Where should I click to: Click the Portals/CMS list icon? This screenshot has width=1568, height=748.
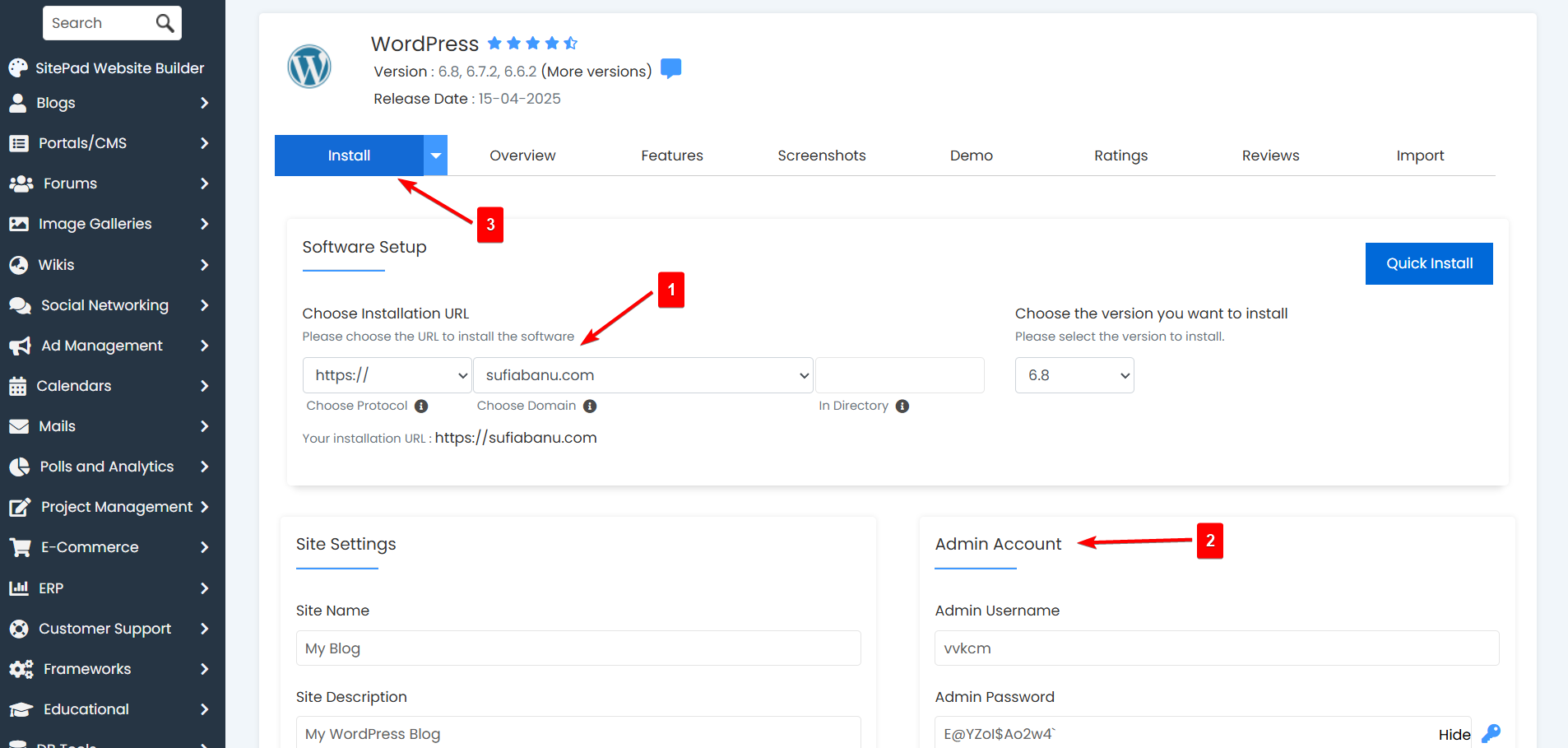tap(19, 143)
